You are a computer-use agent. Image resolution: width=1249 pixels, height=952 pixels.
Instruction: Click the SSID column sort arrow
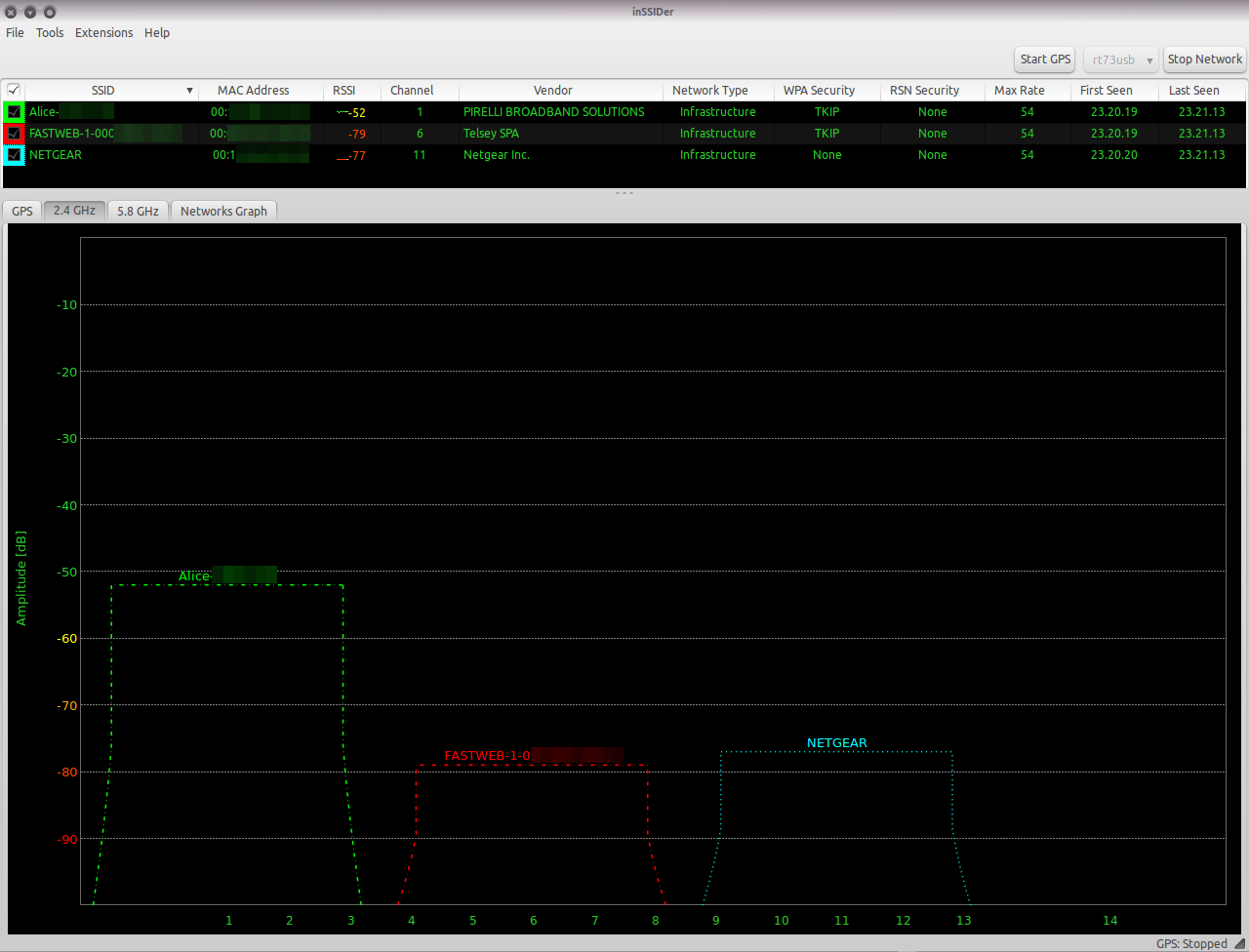tap(189, 90)
